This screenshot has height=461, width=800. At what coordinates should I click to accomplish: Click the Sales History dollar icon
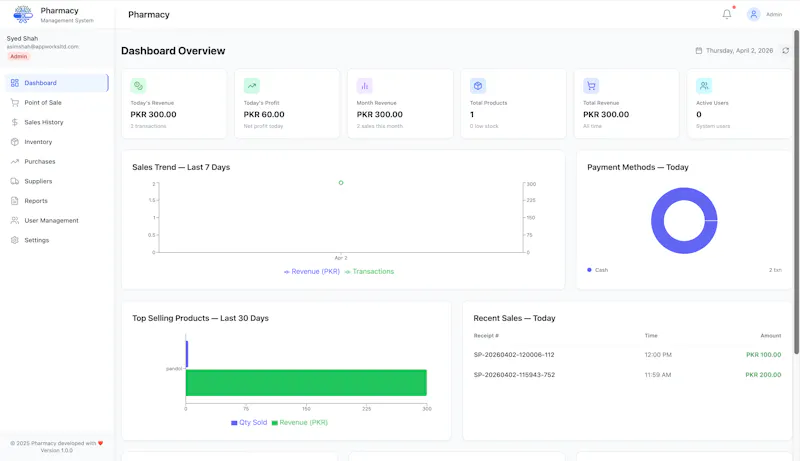[14, 122]
